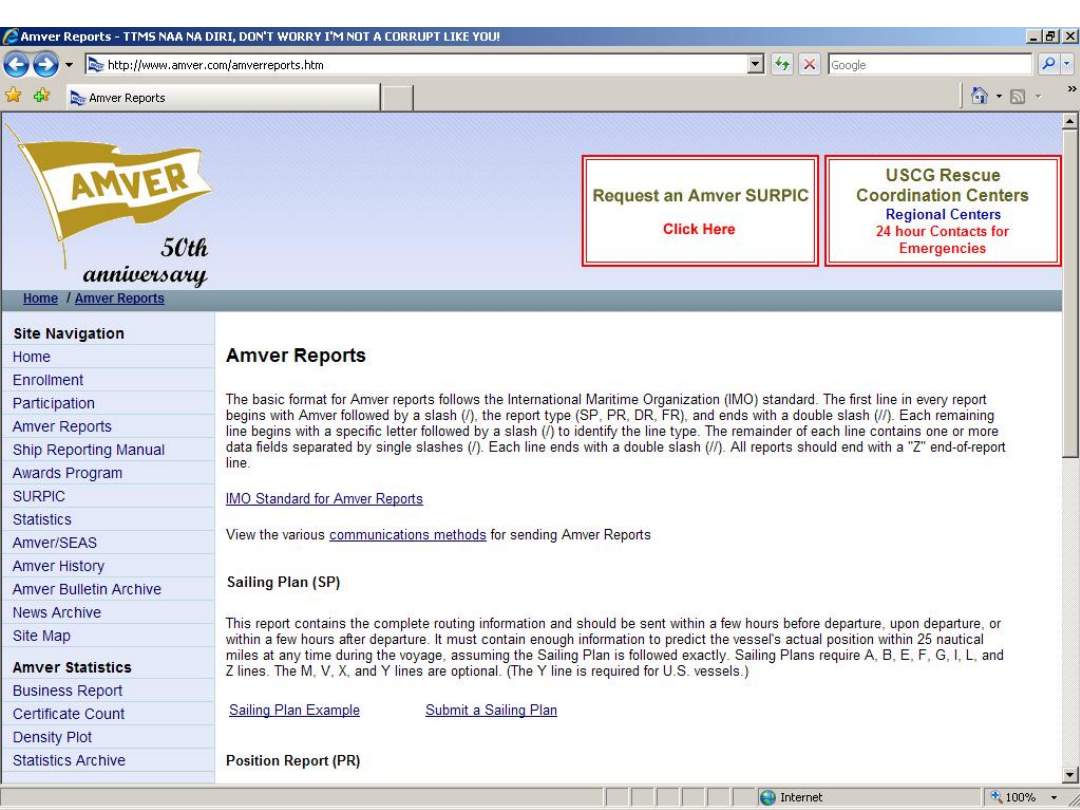Select the Amver Reports browser tab
This screenshot has width=1080, height=810.
(222, 98)
